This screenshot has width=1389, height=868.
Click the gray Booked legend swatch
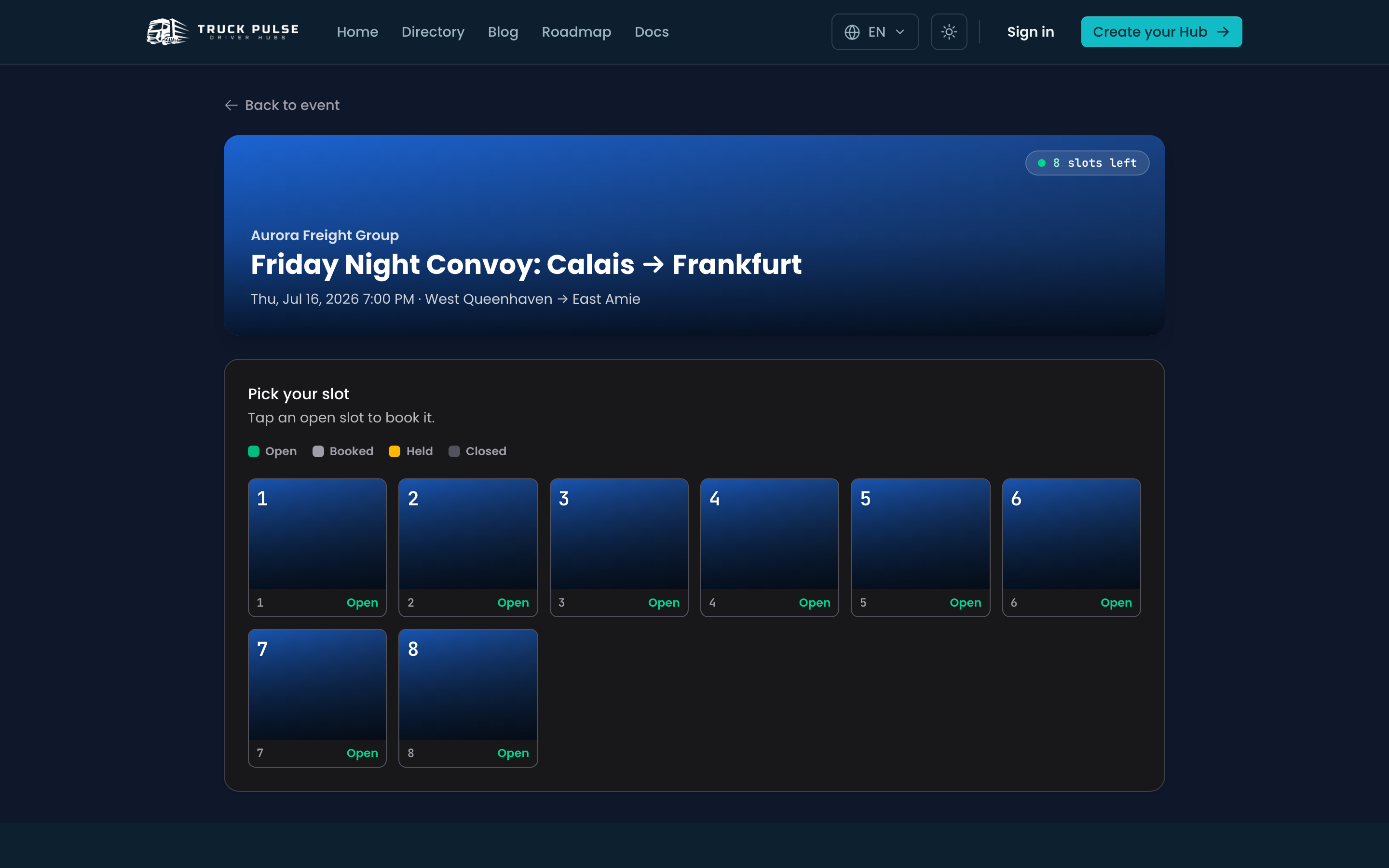click(x=318, y=451)
